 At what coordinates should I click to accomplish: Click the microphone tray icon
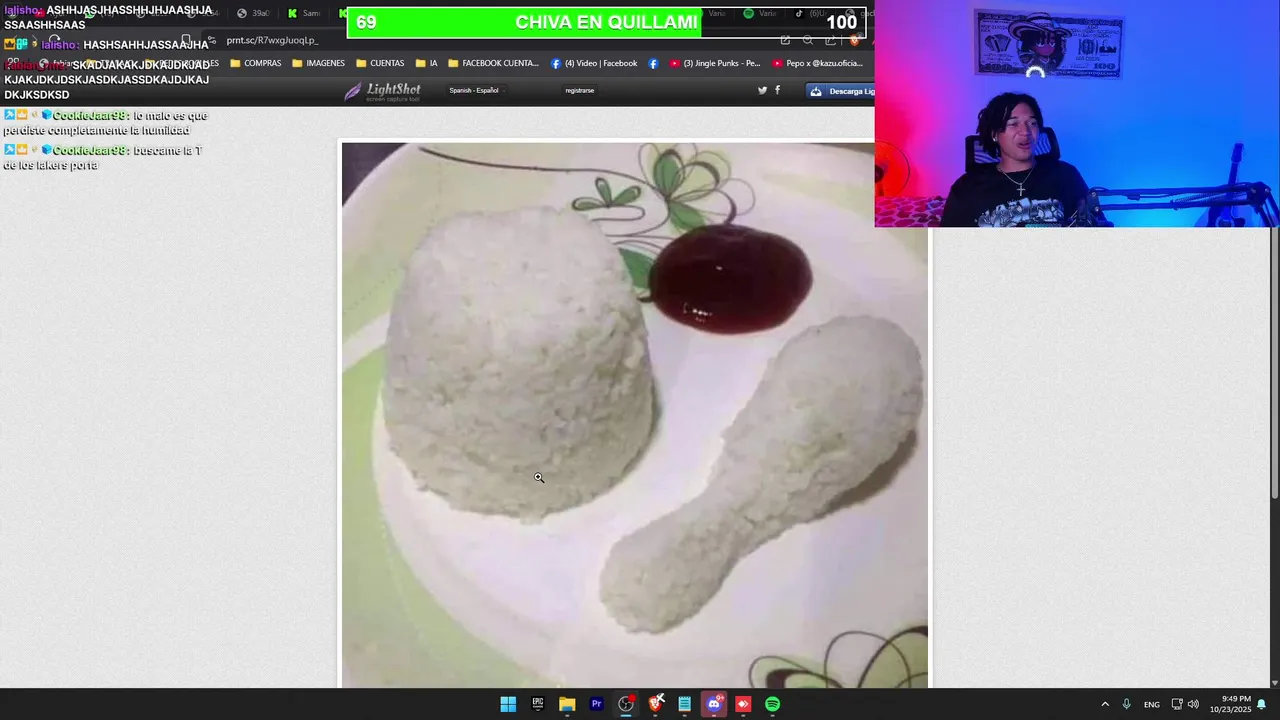click(x=1126, y=704)
